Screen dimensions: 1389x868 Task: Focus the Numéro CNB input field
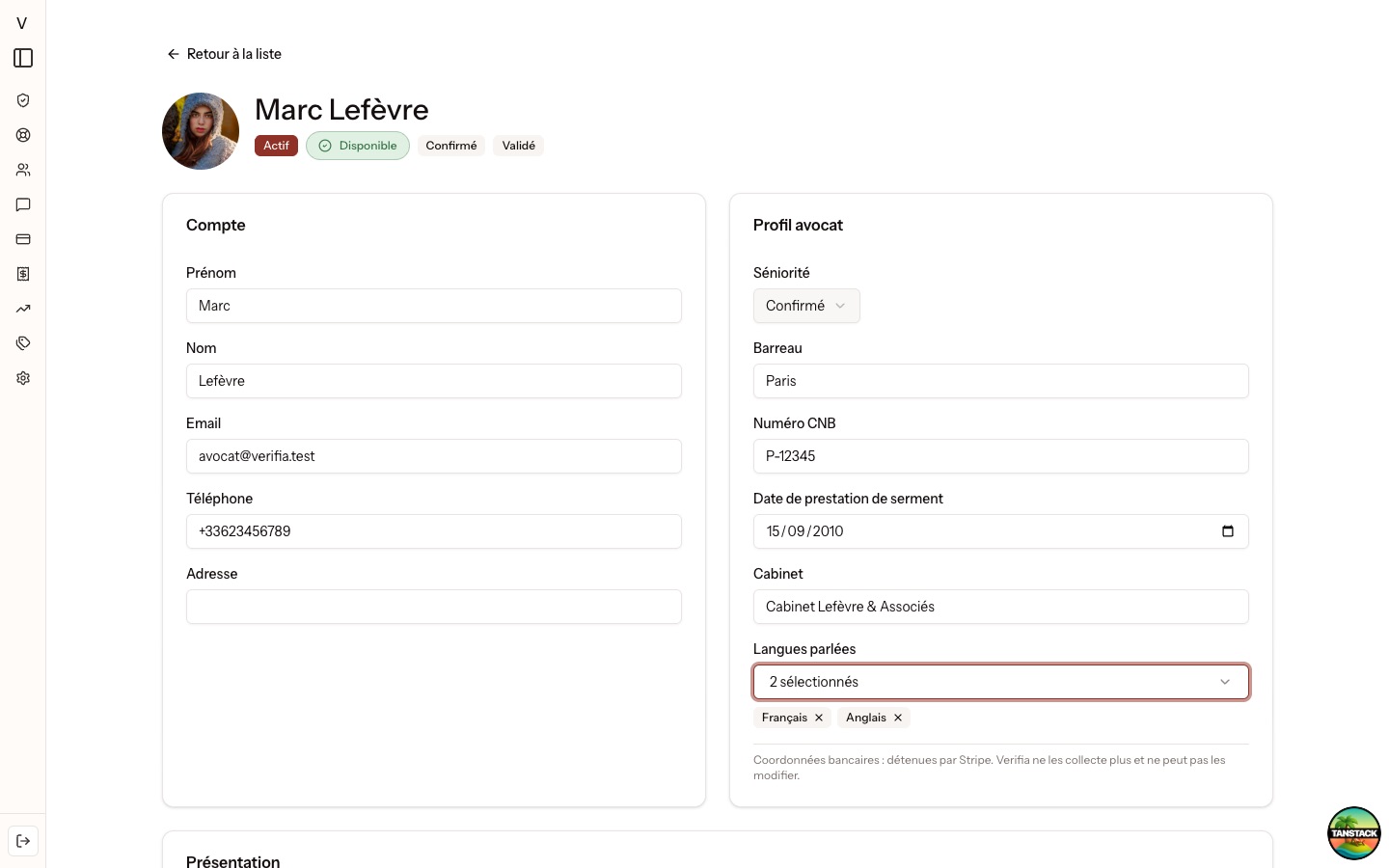(x=1001, y=456)
